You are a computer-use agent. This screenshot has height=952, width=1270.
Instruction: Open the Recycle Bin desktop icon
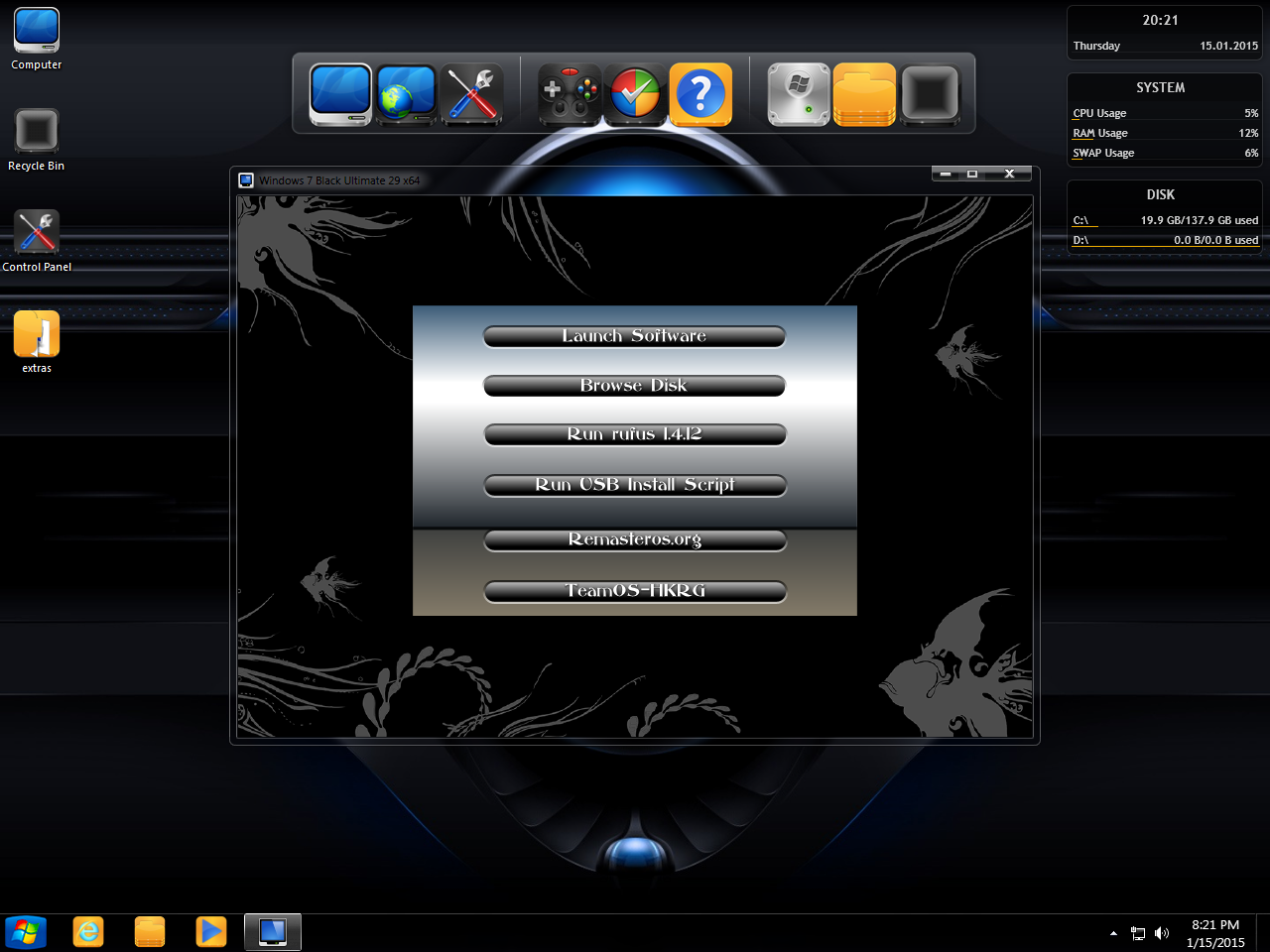(x=37, y=140)
